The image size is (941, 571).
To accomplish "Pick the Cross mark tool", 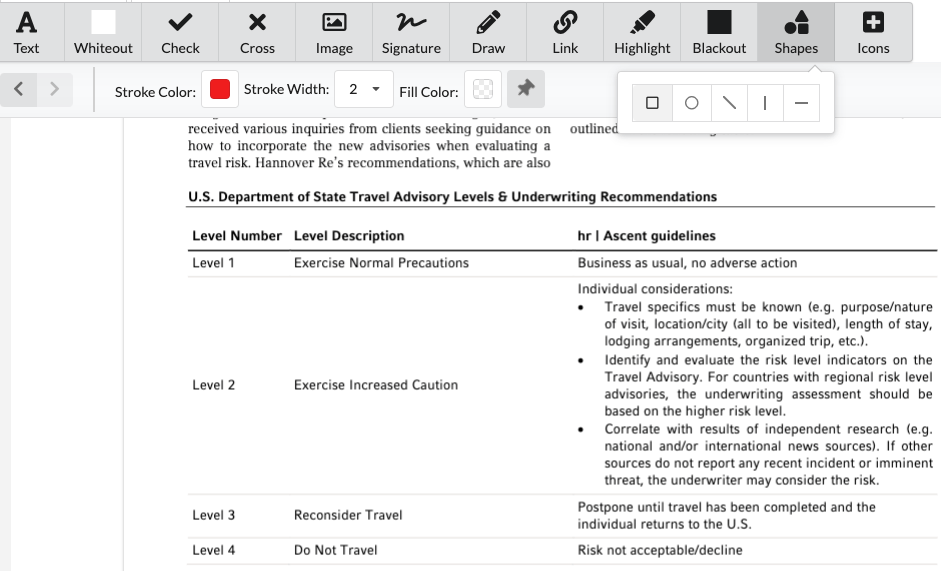I will pos(257,32).
